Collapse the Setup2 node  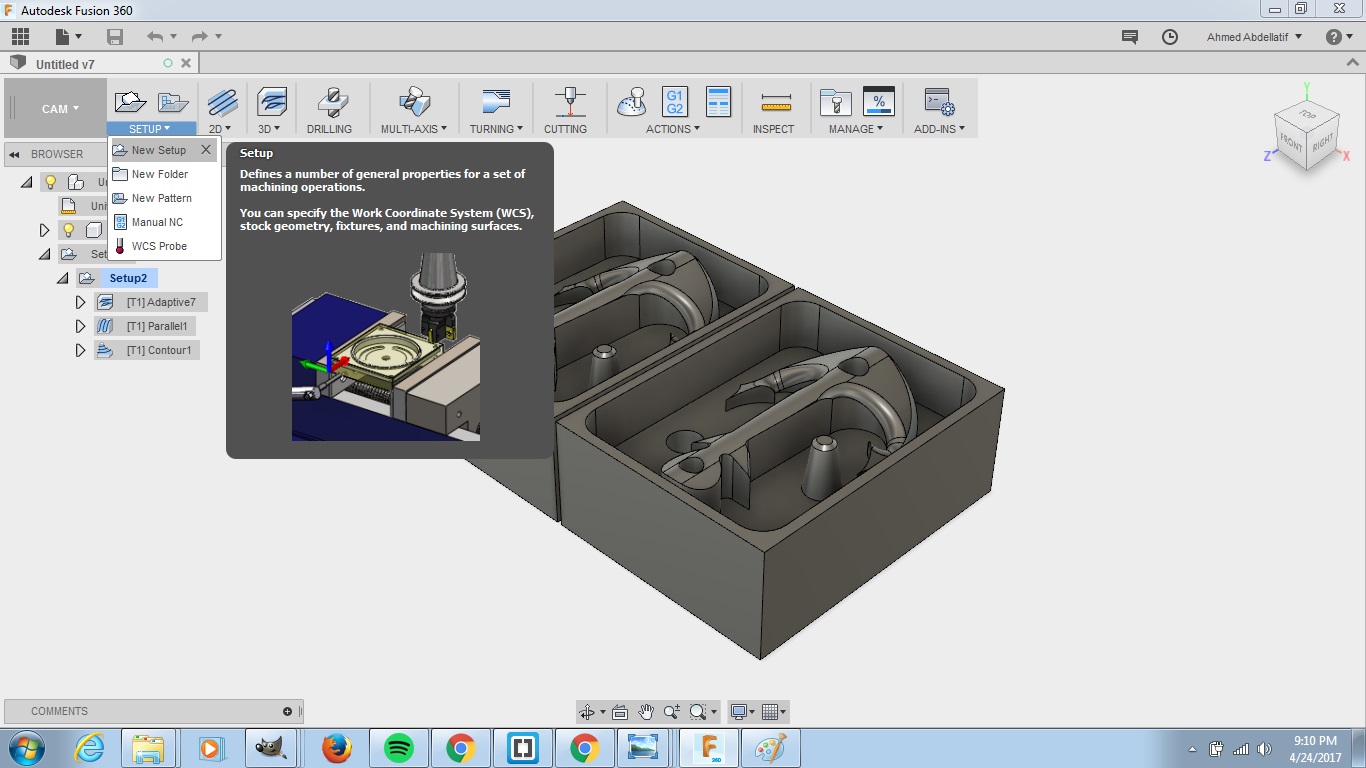pos(63,278)
